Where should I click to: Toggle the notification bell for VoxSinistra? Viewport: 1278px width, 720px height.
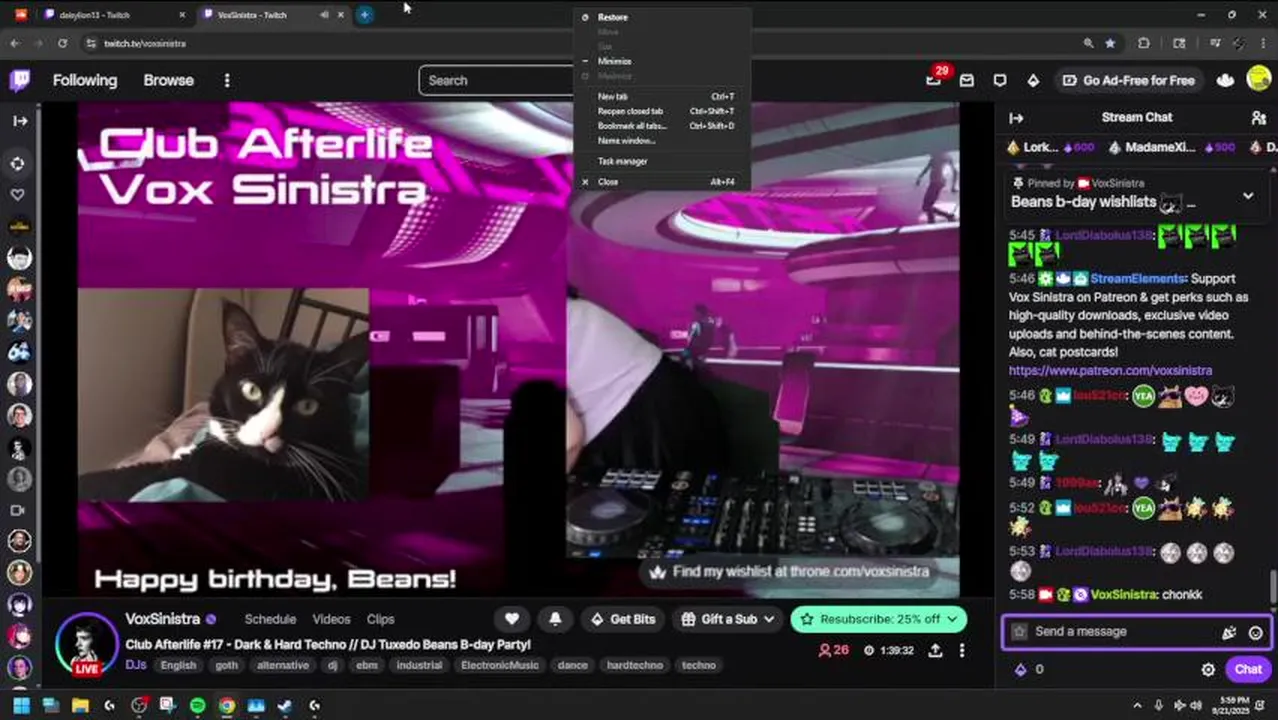point(555,620)
